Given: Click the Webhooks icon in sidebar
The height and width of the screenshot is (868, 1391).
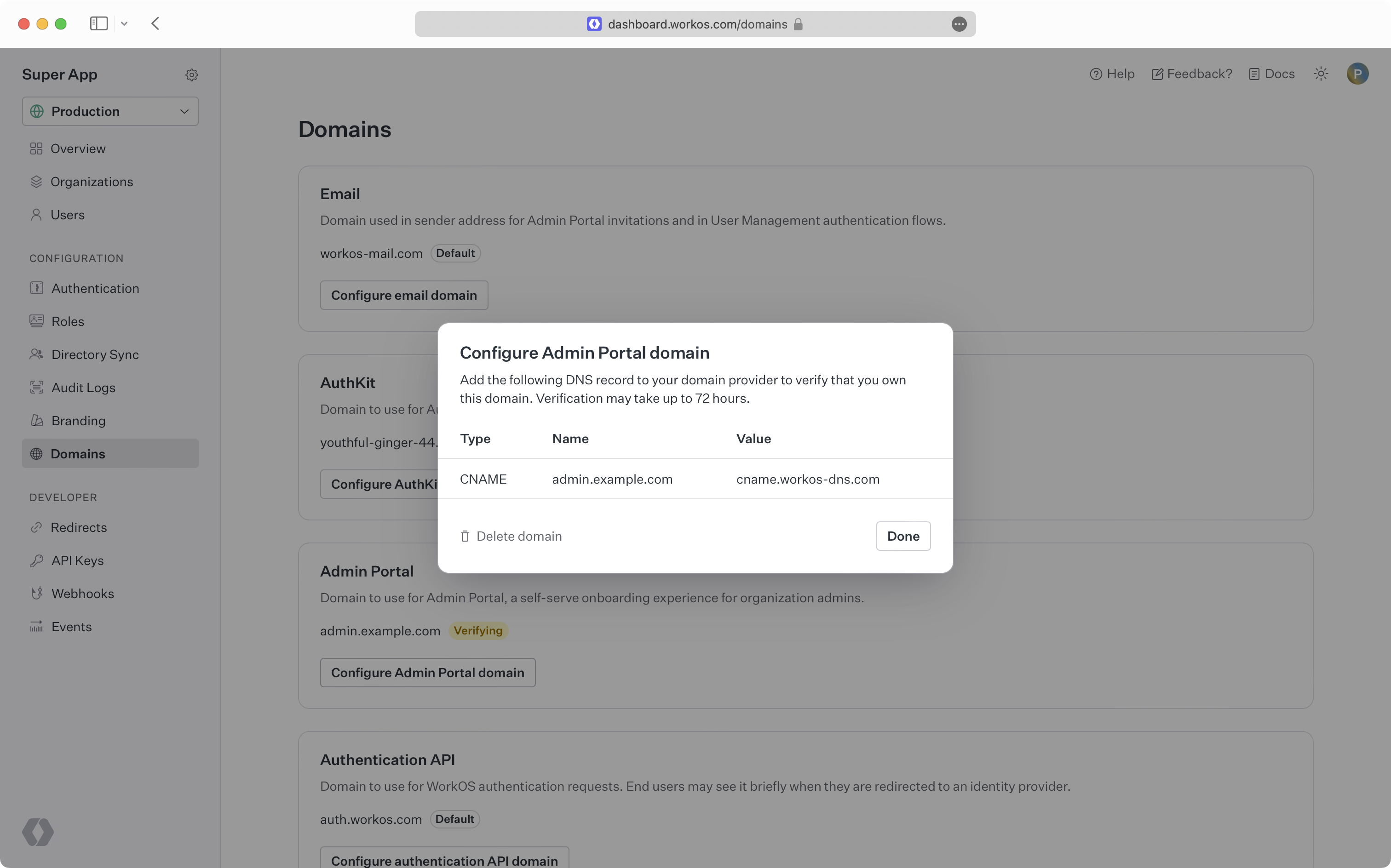Looking at the screenshot, I should click(37, 593).
